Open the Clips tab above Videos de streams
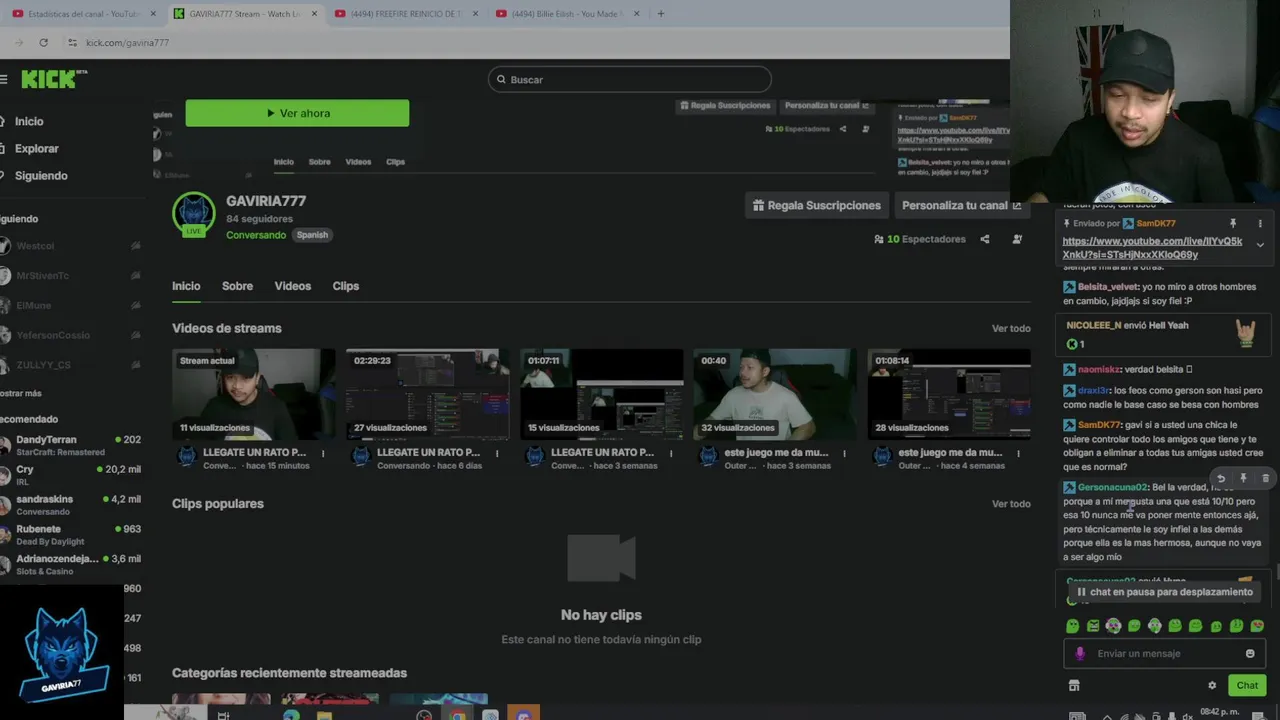Image resolution: width=1280 pixels, height=720 pixels. pyautogui.click(x=346, y=286)
